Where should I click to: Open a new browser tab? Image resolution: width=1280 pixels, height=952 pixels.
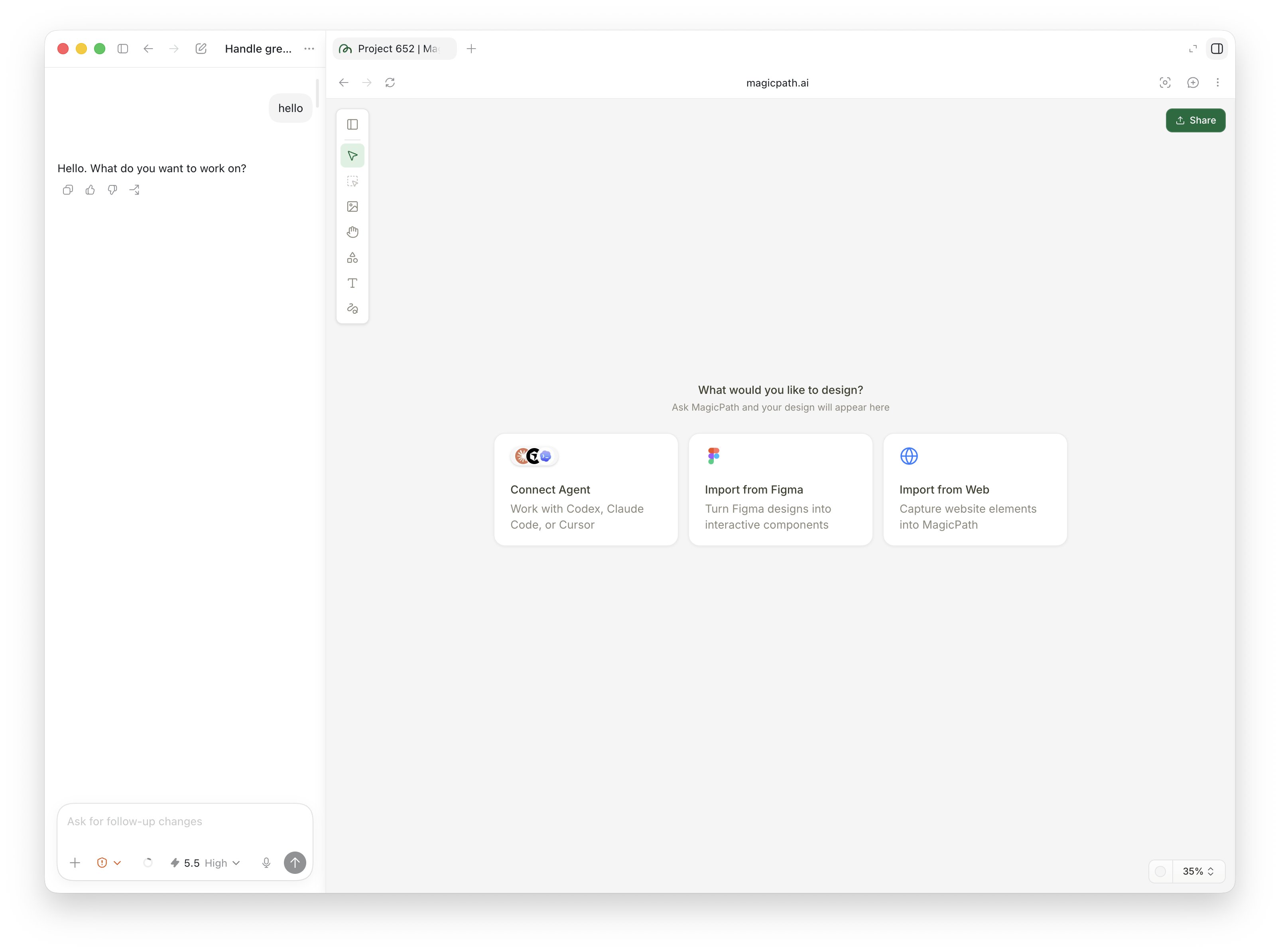point(471,48)
